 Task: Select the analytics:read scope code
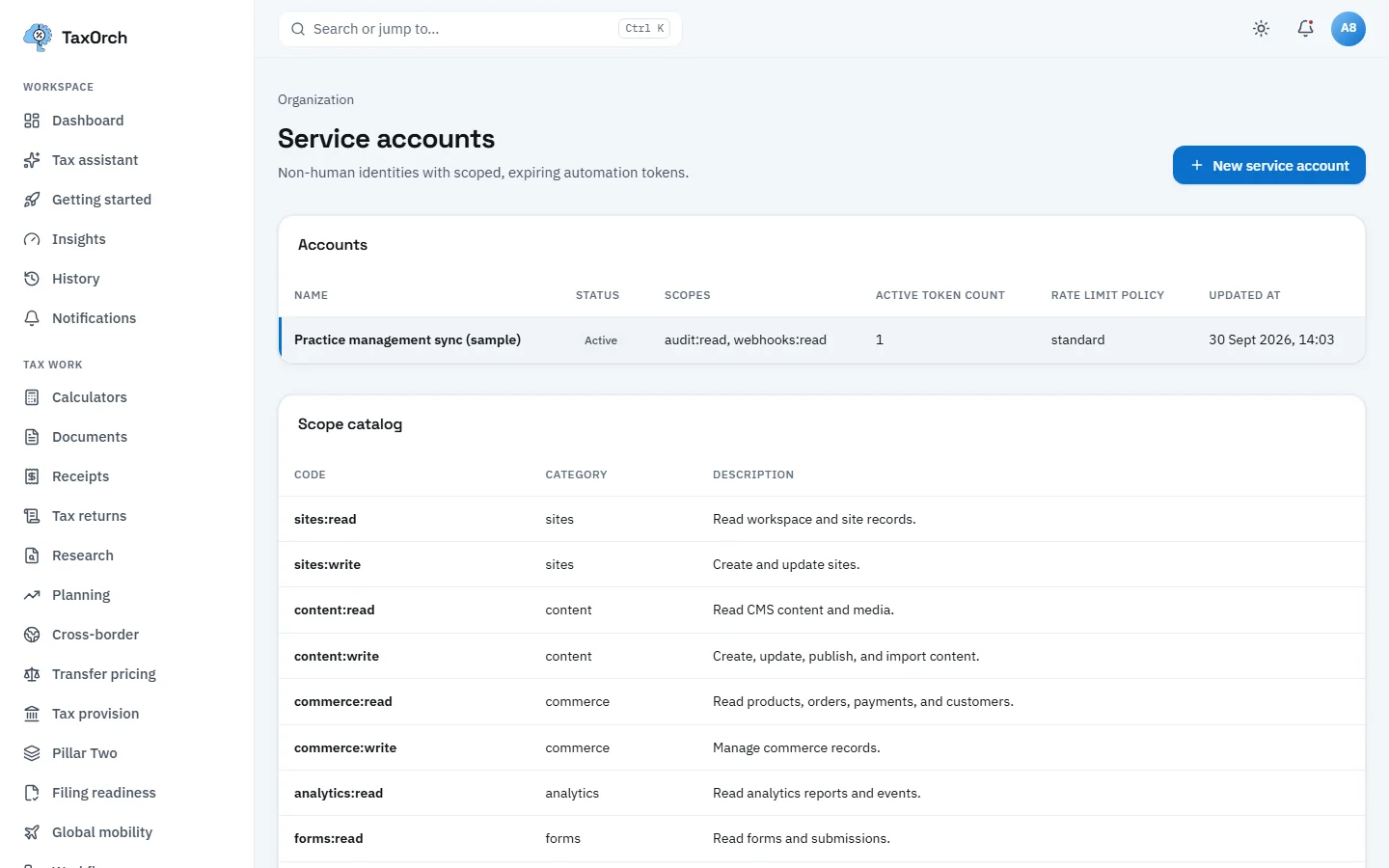pyautogui.click(x=339, y=793)
